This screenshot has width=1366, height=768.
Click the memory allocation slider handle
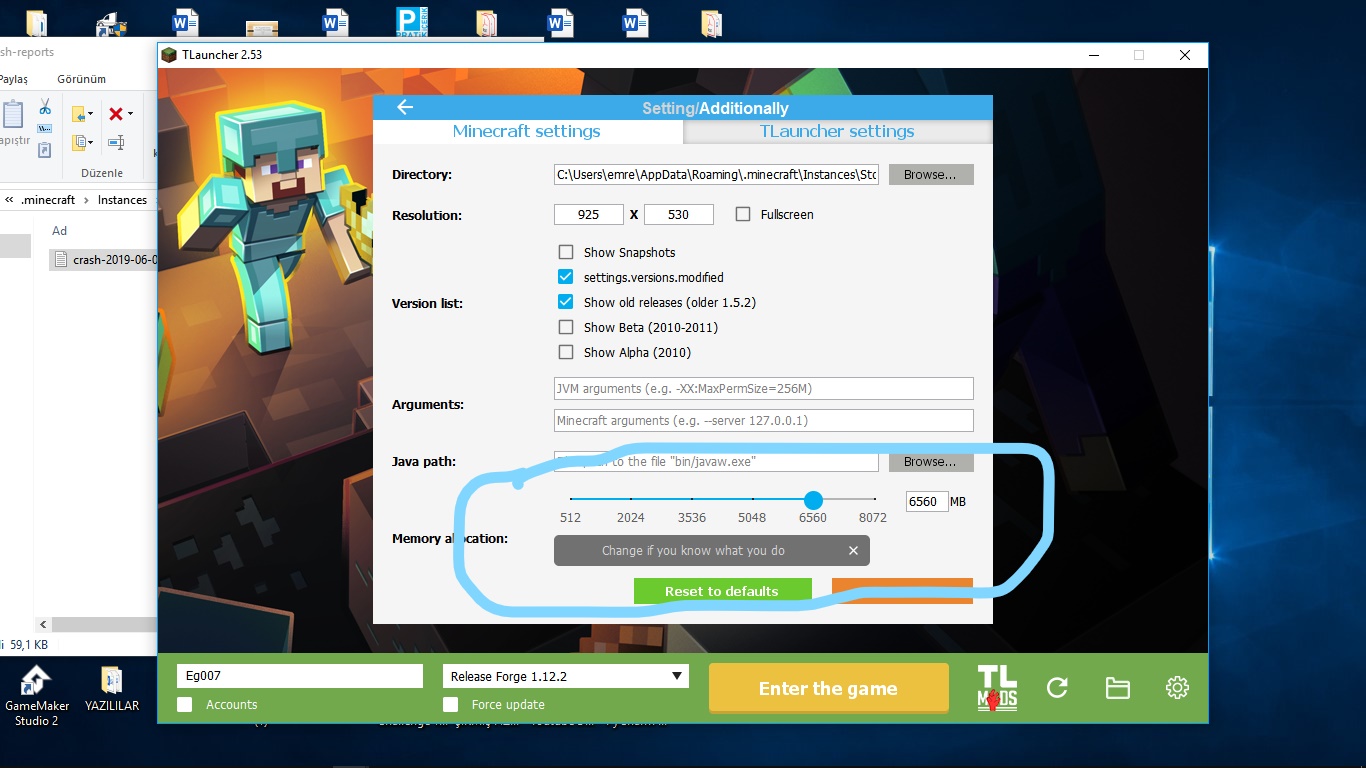tap(813, 499)
